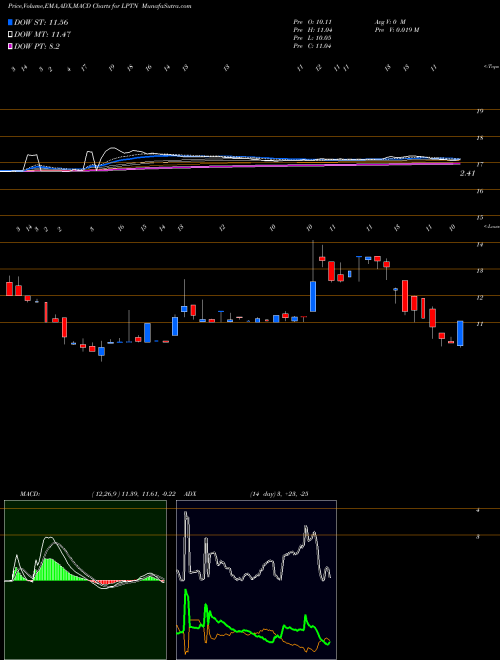This screenshot has height=660, width=500.
Task: Click the last blue candlestick on the right
Action: click(460, 333)
